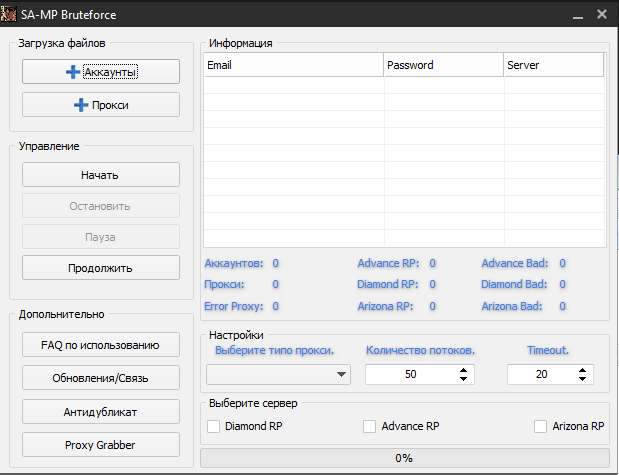Click the Password column header
The image size is (619, 475).
pyautogui.click(x=443, y=65)
